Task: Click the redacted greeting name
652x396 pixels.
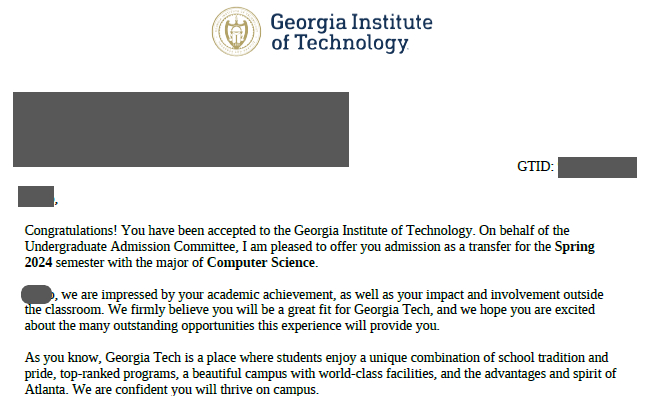Action: pyautogui.click(x=36, y=196)
